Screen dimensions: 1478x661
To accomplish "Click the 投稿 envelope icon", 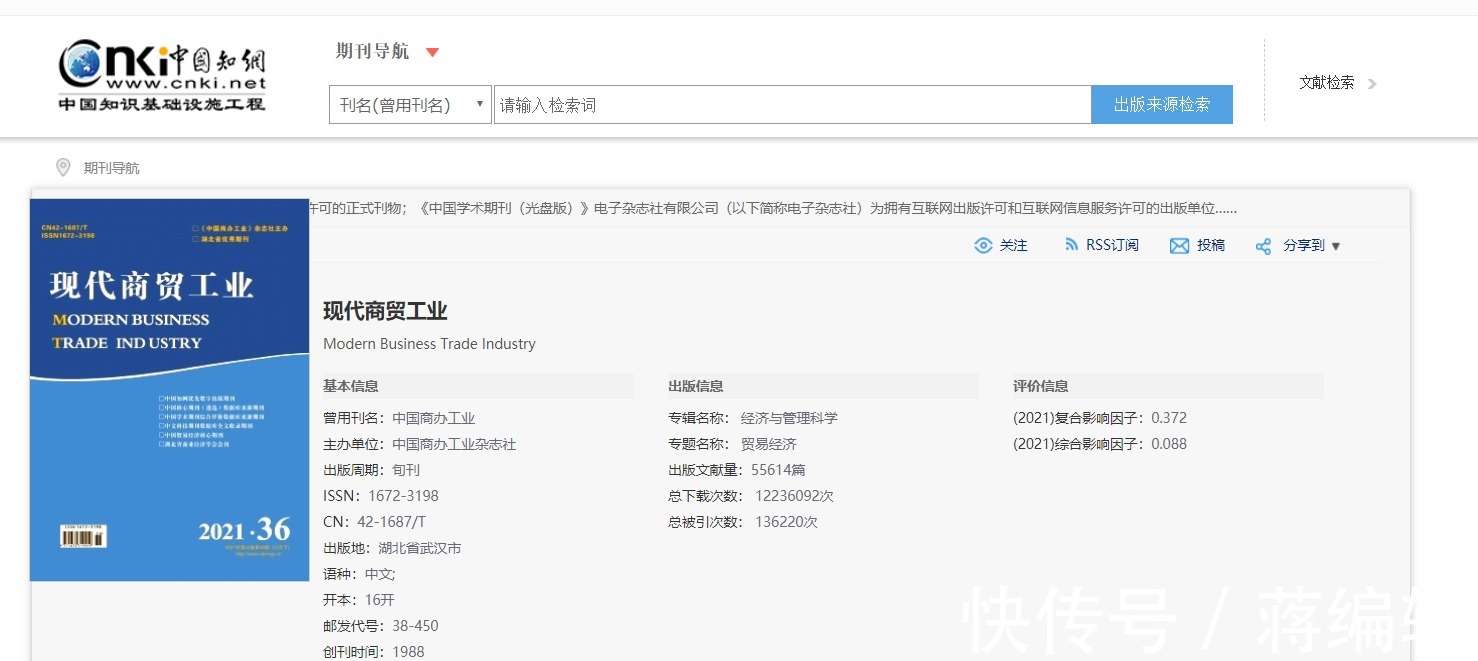I will [x=1179, y=246].
